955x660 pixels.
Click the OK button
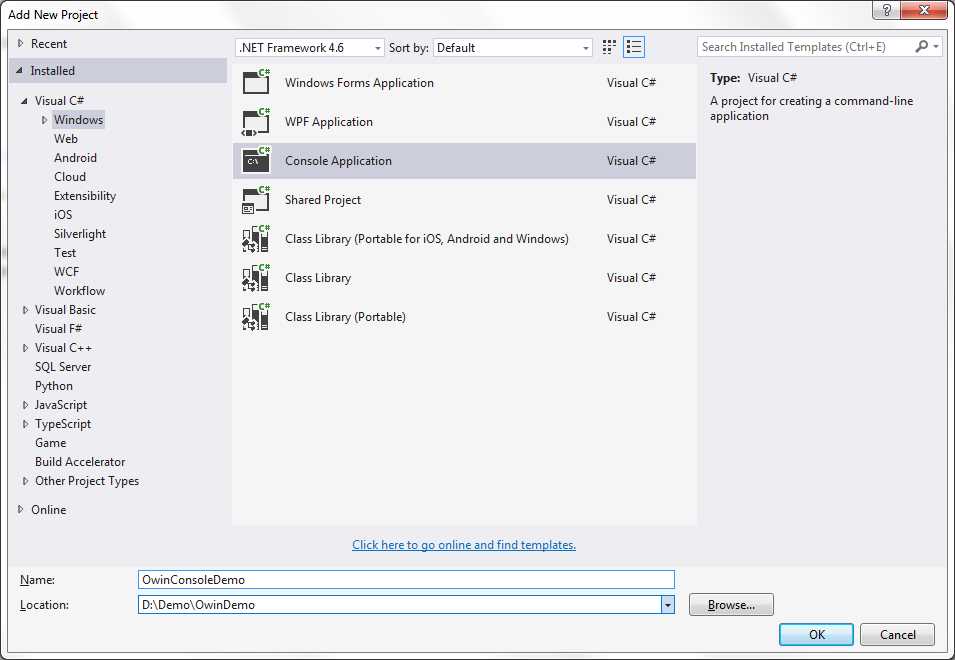click(x=816, y=634)
